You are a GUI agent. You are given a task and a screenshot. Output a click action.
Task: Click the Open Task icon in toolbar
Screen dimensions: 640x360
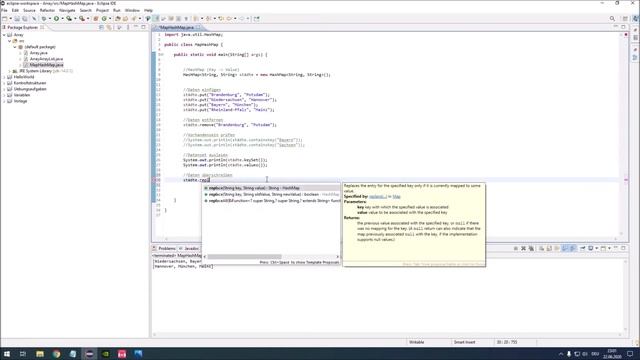[125, 18]
